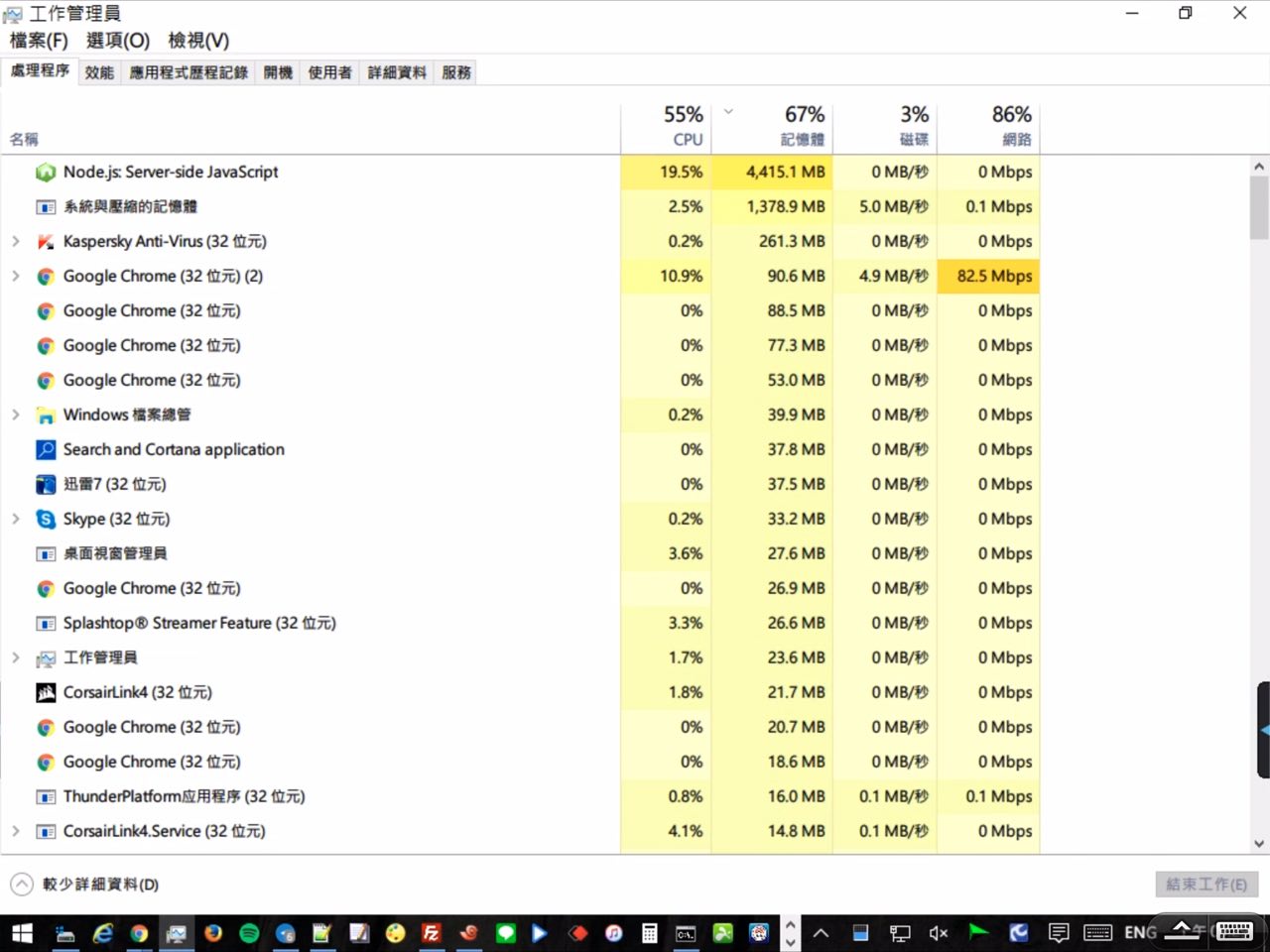Click the Search and Cortana magnifier icon
The image size is (1270, 952).
point(46,450)
